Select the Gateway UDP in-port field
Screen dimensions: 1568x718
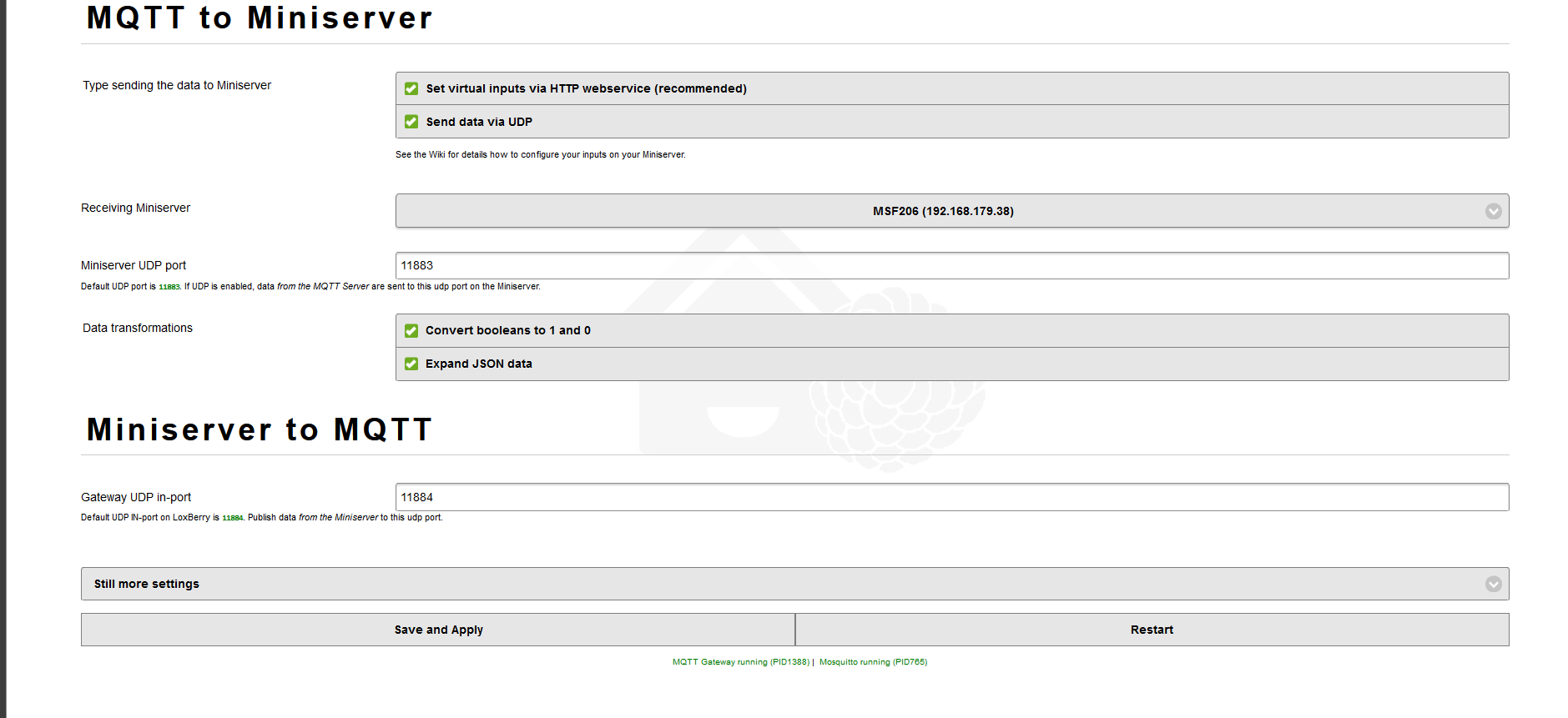[x=951, y=497]
